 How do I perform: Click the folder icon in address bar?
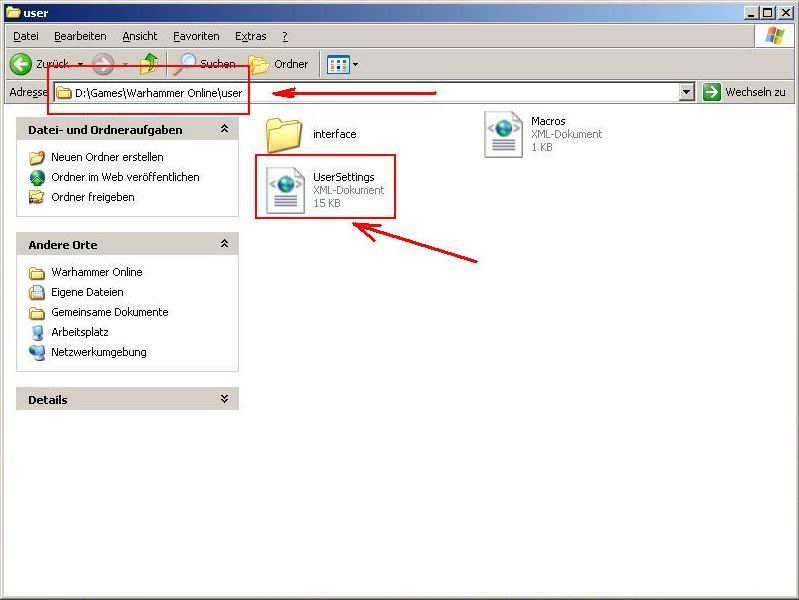coord(64,93)
